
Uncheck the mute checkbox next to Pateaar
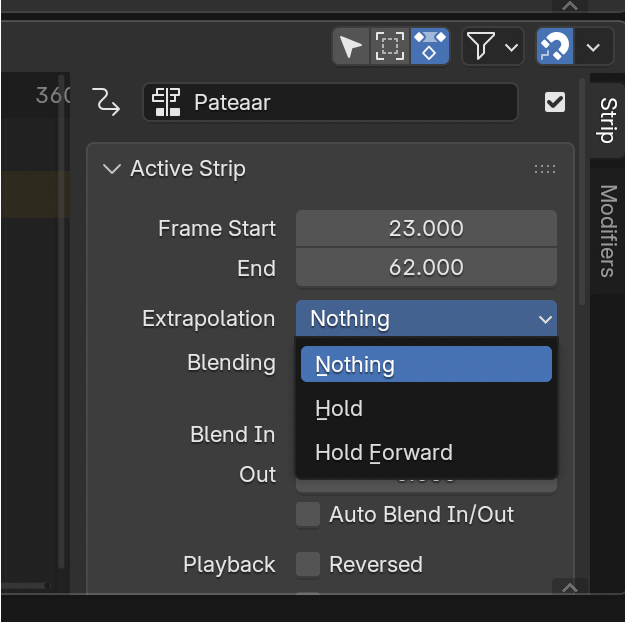555,102
